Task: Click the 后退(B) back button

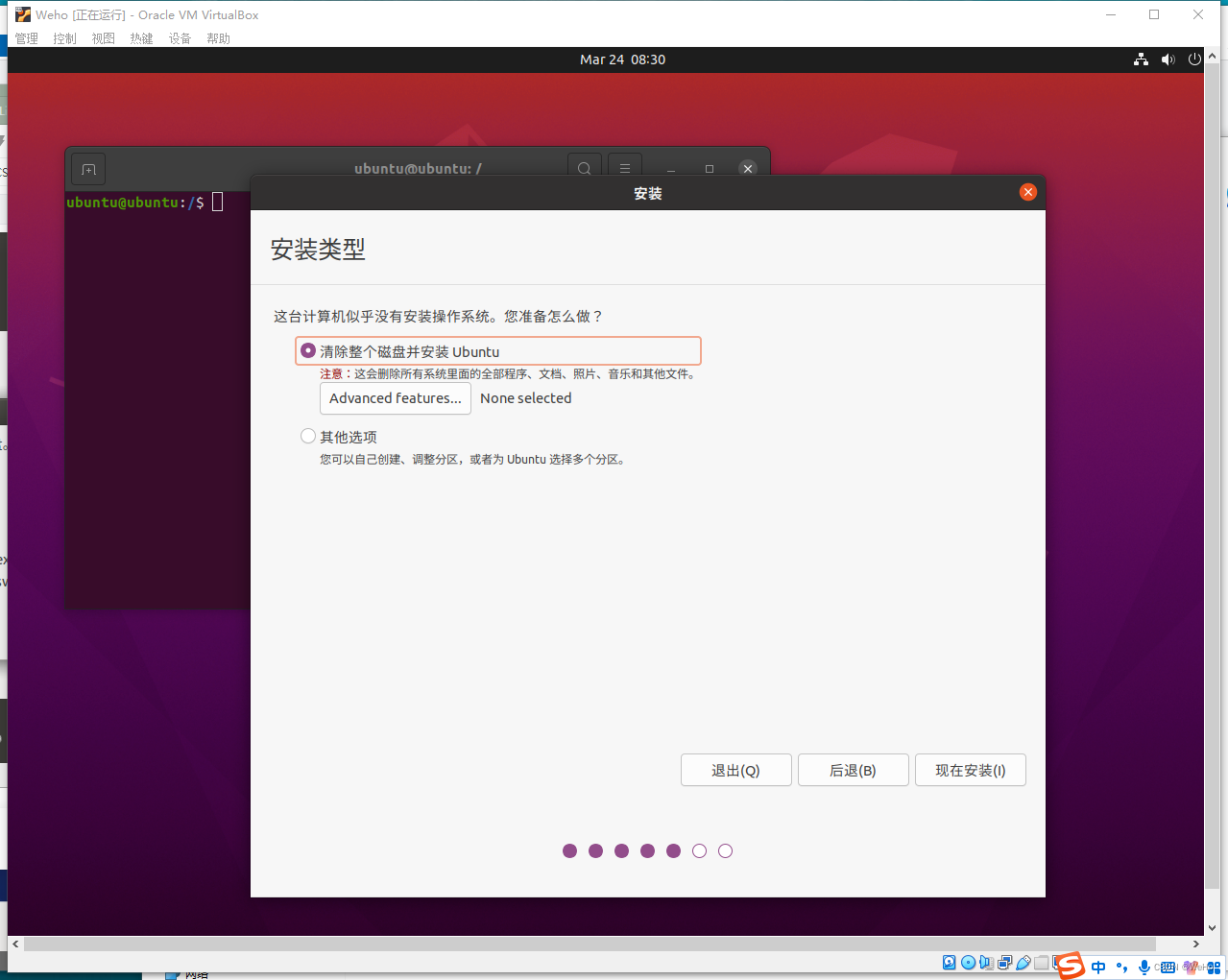Action: pos(853,770)
